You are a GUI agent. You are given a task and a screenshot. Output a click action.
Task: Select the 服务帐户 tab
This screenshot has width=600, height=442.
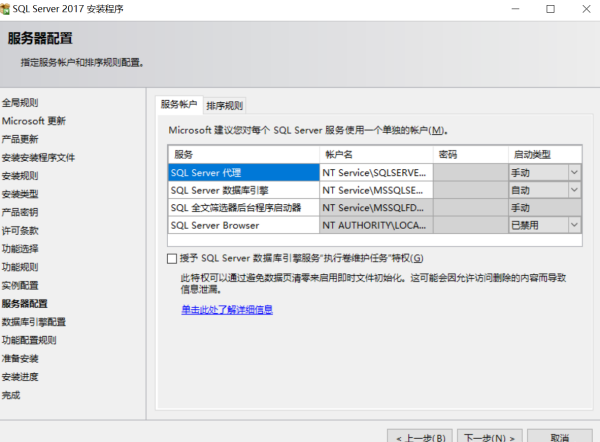click(179, 105)
